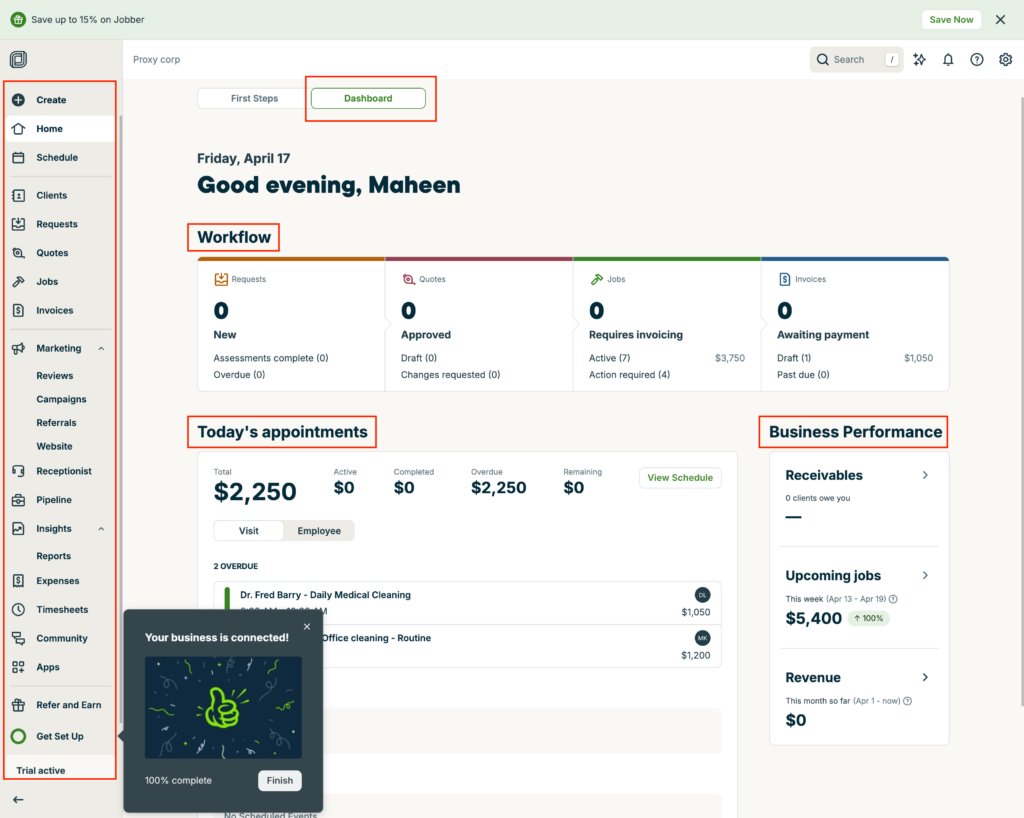Close the Your business is connected popup
Image resolution: width=1024 pixels, height=818 pixels.
[307, 627]
